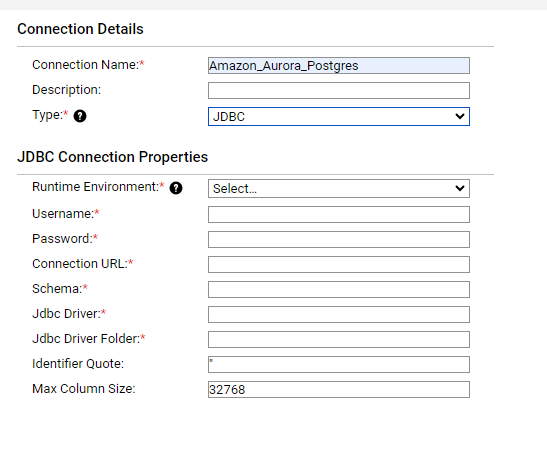Click the Runtime Environment label
This screenshot has width=547, height=460.
click(98, 187)
